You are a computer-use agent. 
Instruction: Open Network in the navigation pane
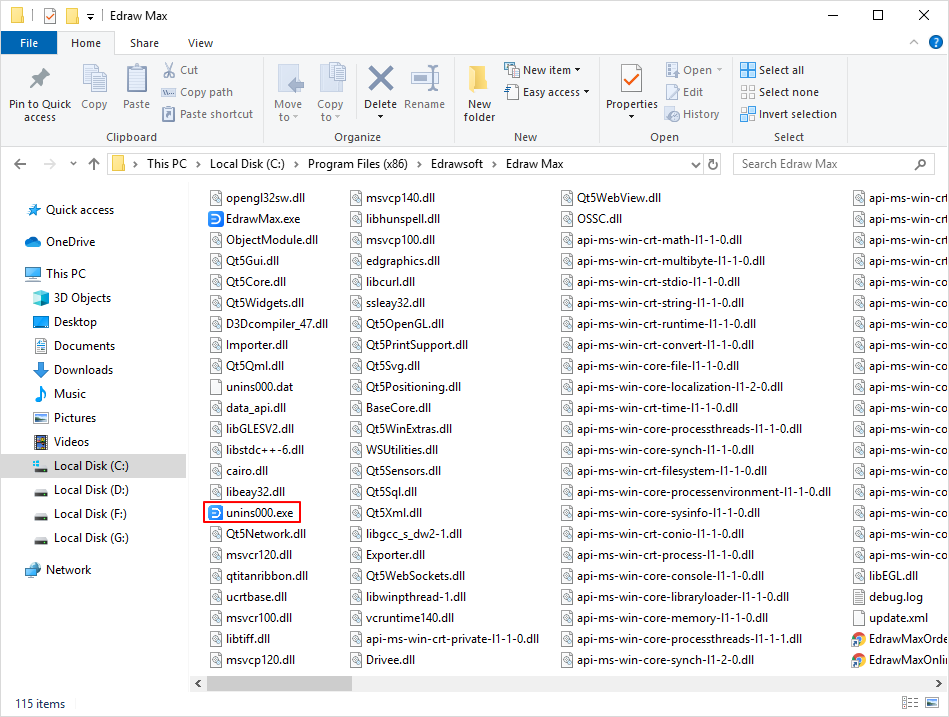pos(58,570)
